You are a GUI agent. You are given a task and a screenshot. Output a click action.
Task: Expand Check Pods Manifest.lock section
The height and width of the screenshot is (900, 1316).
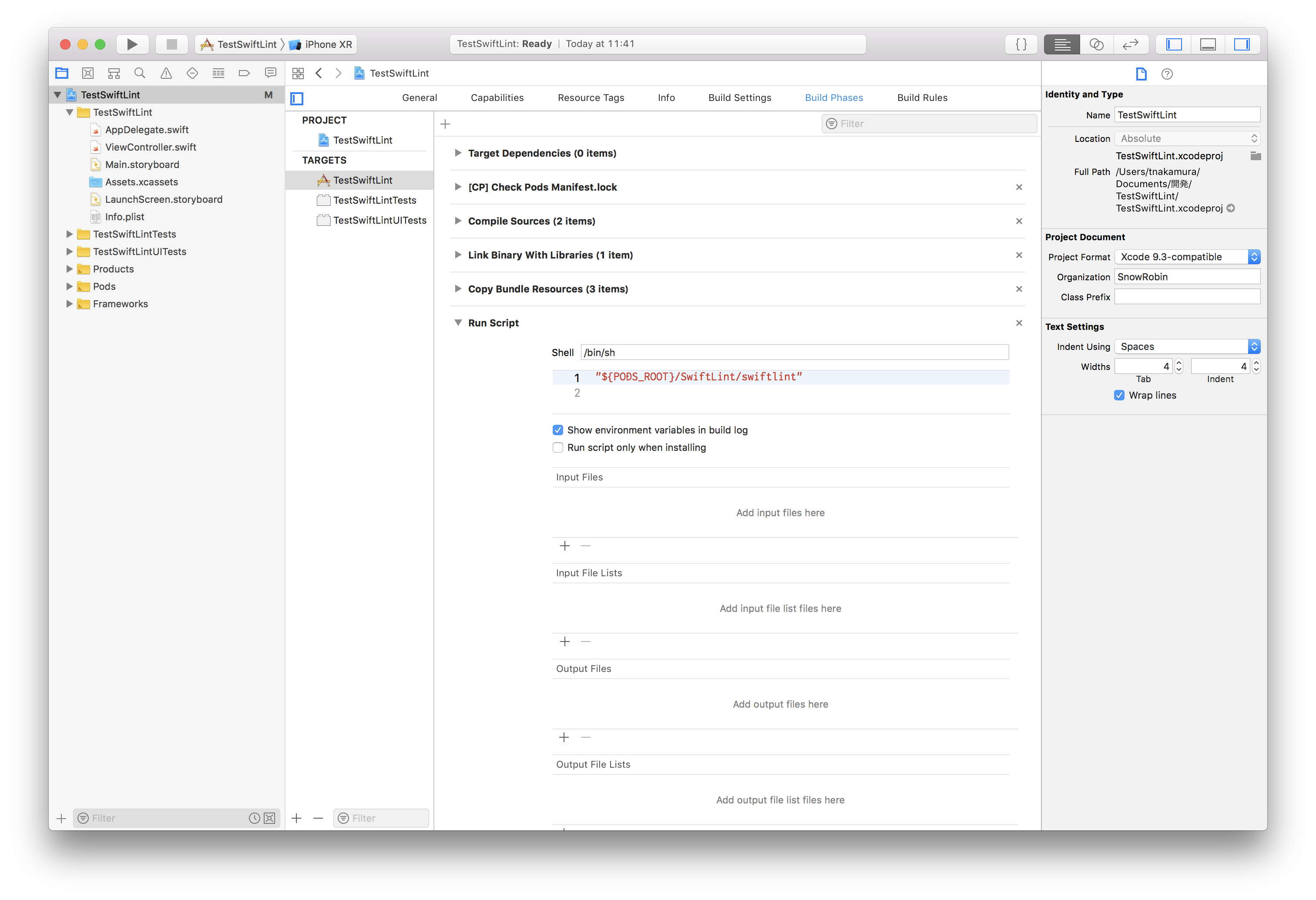click(457, 187)
